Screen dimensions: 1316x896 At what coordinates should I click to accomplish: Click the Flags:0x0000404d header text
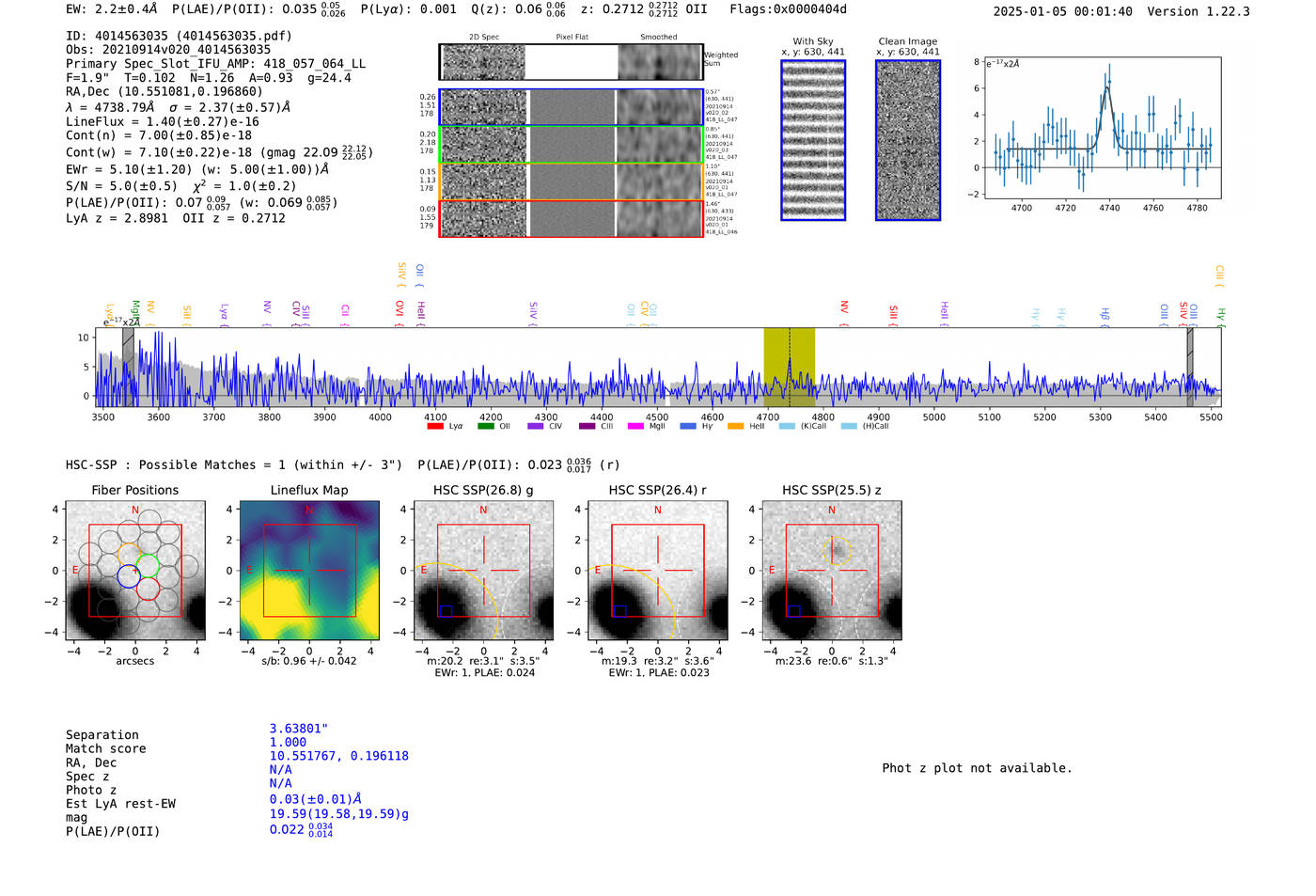pyautogui.click(x=789, y=9)
